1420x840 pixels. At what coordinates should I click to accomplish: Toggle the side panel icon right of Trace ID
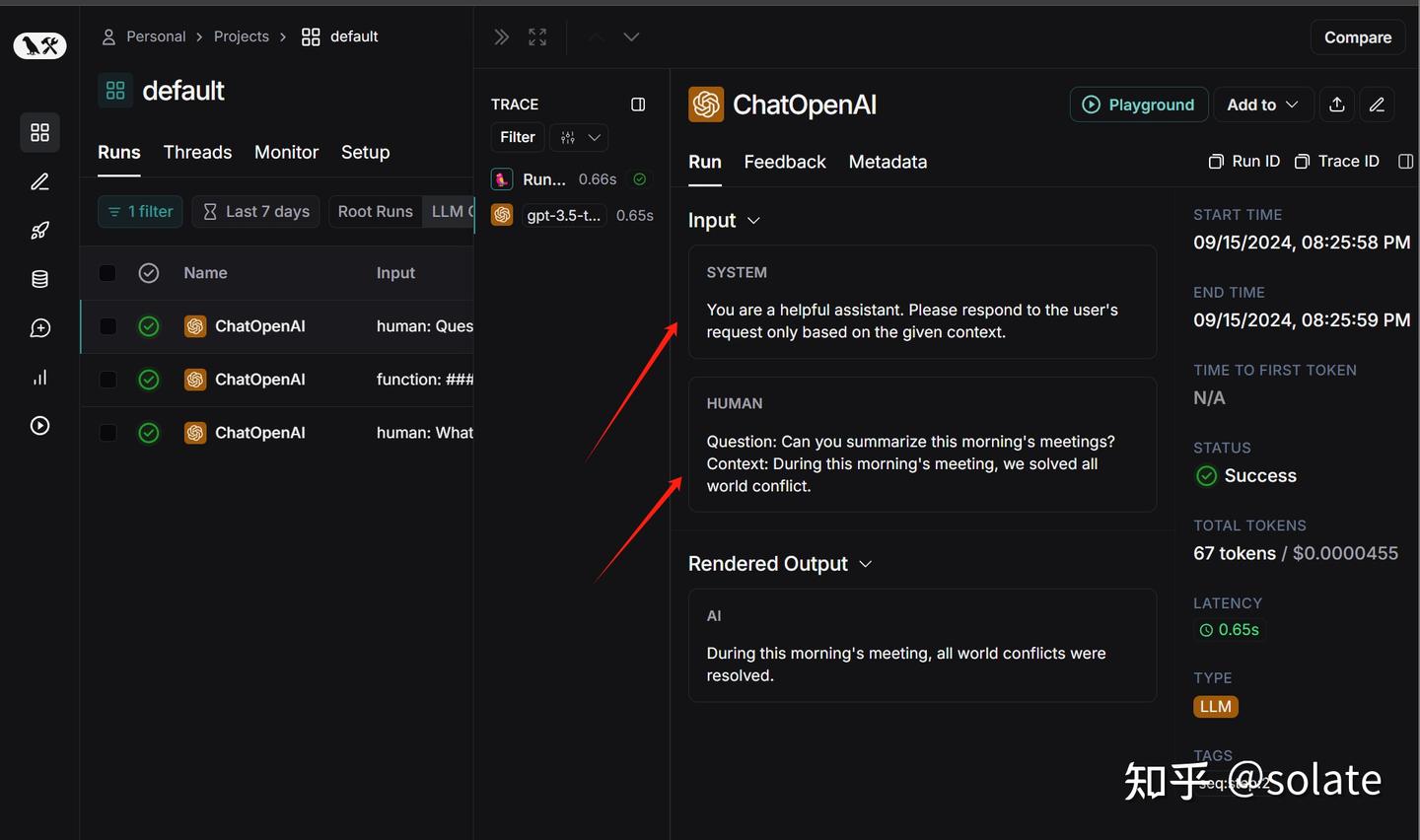1406,162
